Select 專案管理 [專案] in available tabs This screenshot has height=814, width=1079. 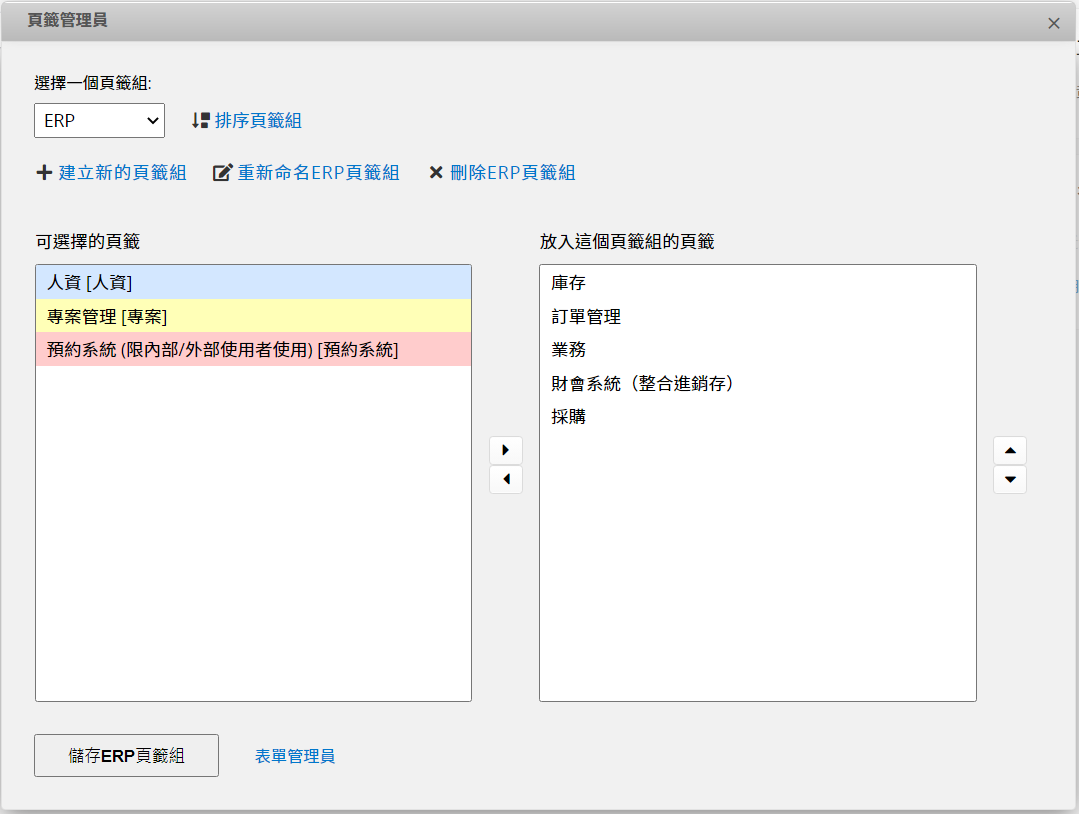click(x=253, y=317)
